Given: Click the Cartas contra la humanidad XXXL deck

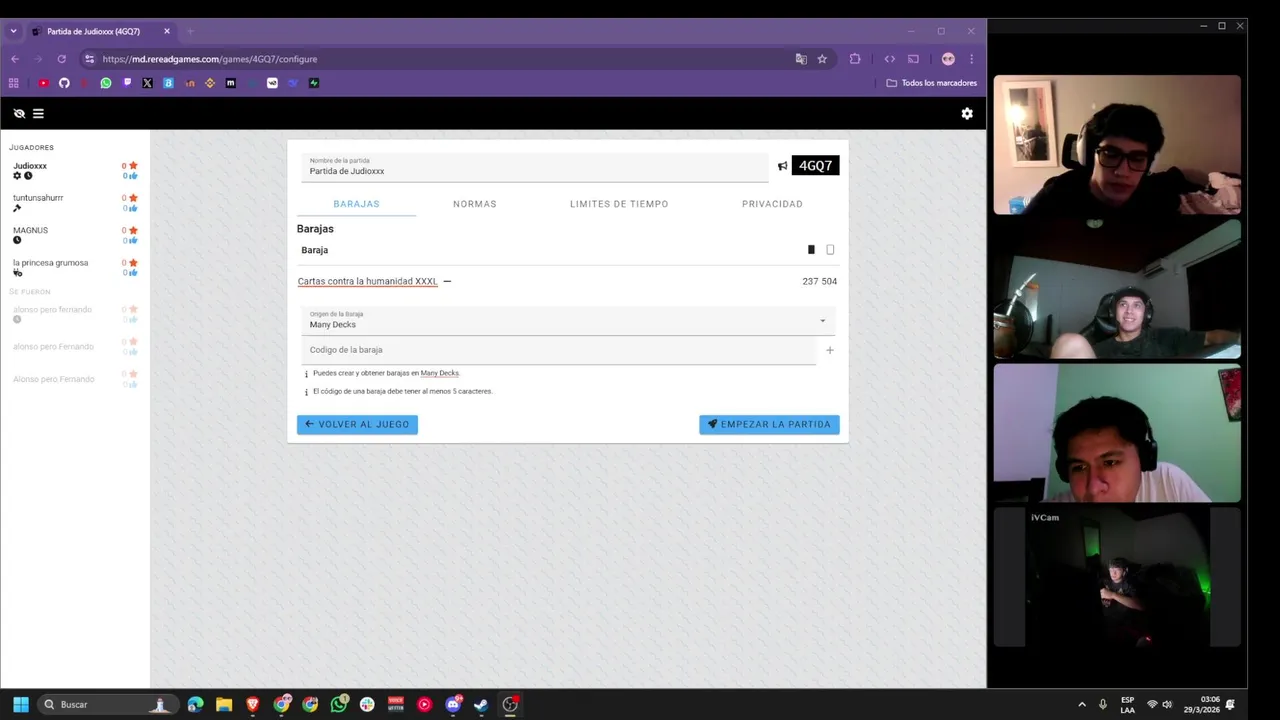Looking at the screenshot, I should click(367, 281).
